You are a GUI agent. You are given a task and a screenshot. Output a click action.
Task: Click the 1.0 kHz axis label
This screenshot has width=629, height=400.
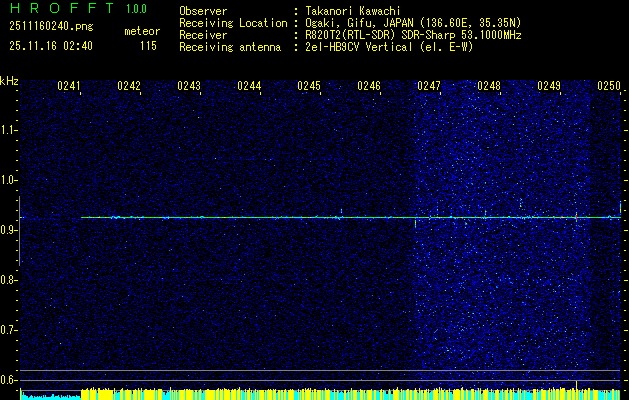8,181
